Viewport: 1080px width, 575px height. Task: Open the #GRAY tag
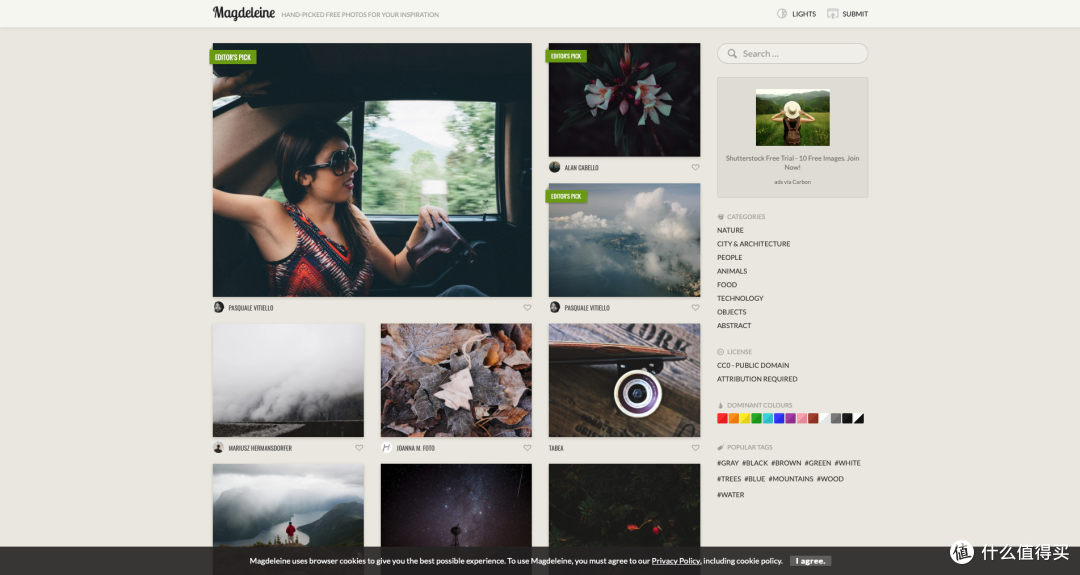(727, 463)
